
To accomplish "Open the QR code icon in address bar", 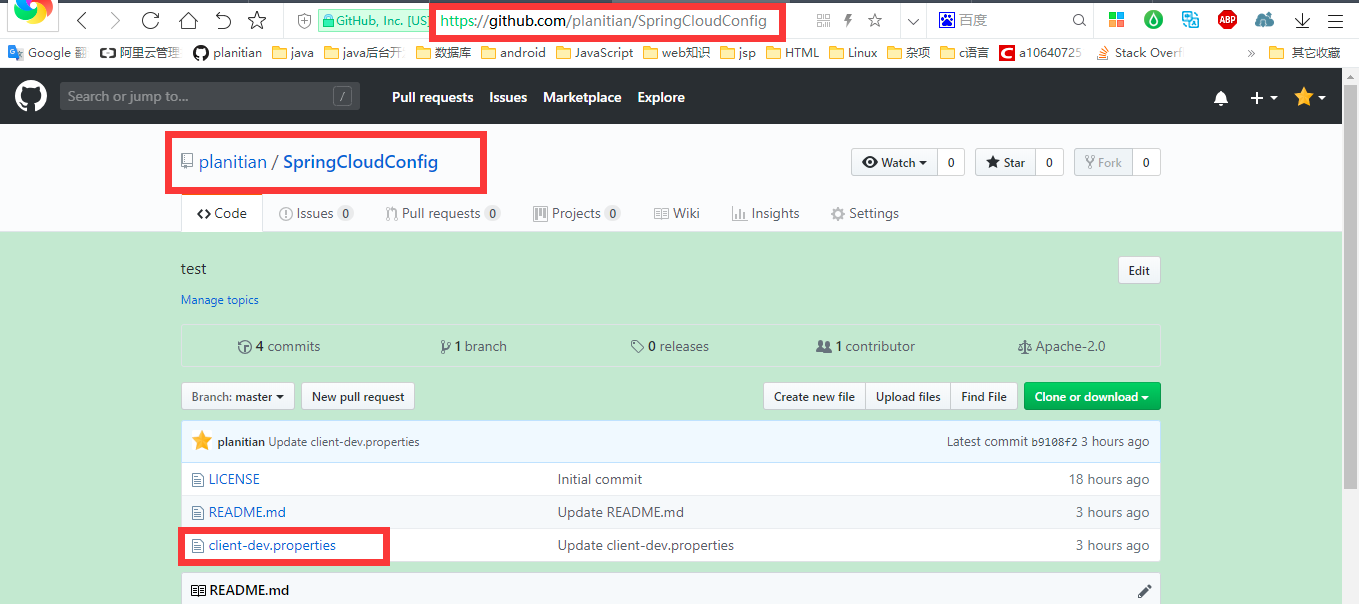I will [824, 20].
